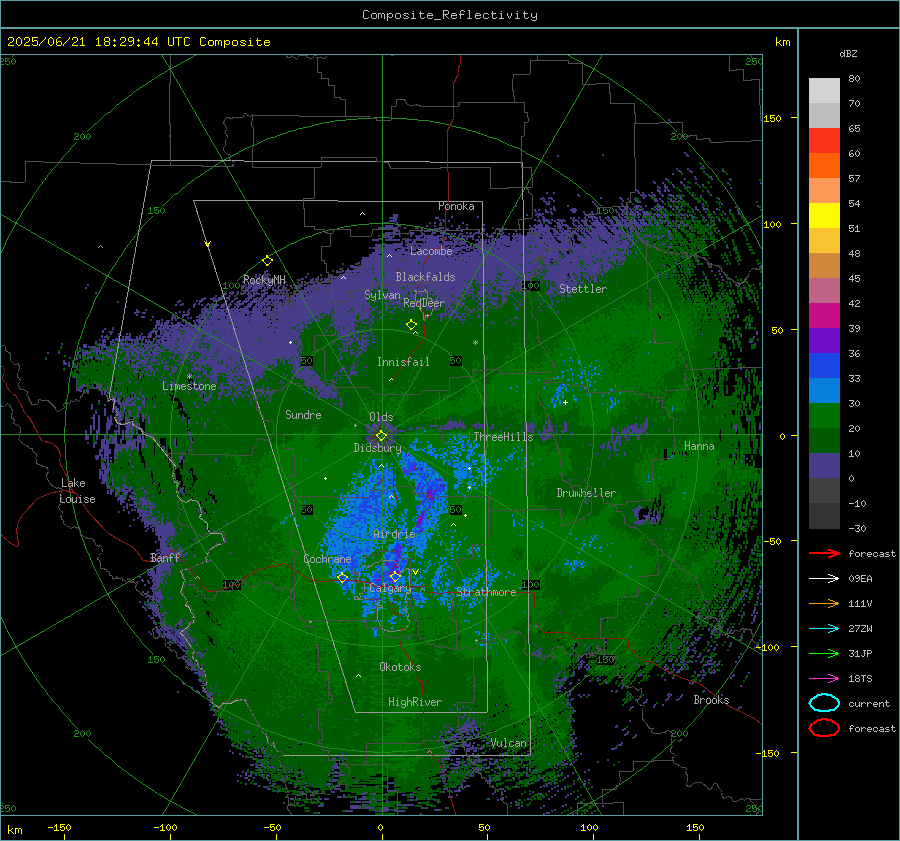The height and width of the screenshot is (841, 900).
Task: Click the purple swatch between 10 and 0 dBZ
Action: [824, 466]
